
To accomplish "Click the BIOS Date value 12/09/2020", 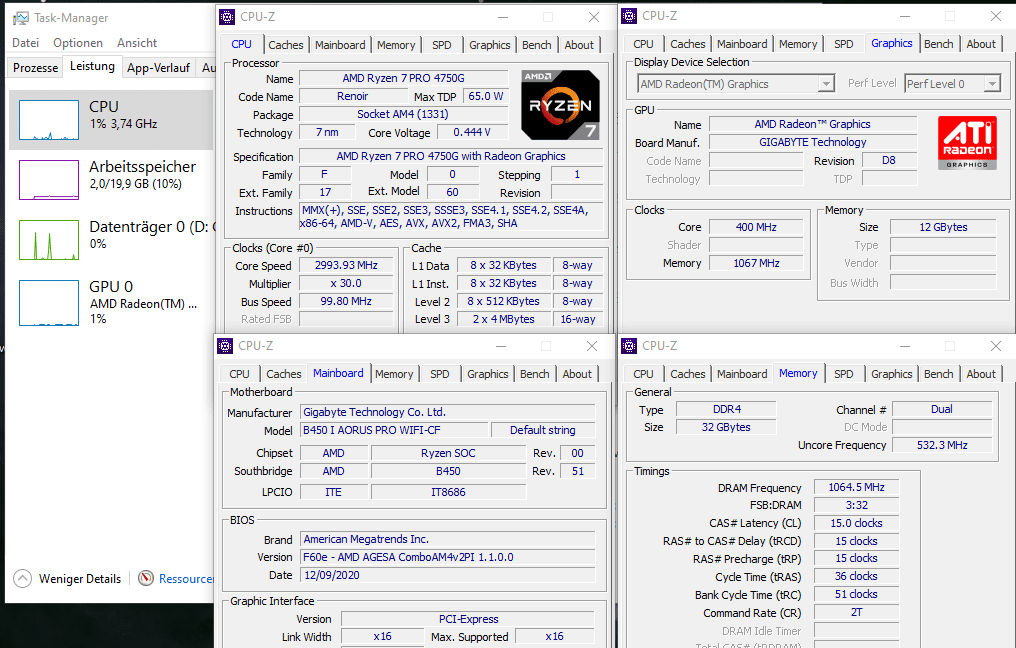I will click(x=448, y=575).
